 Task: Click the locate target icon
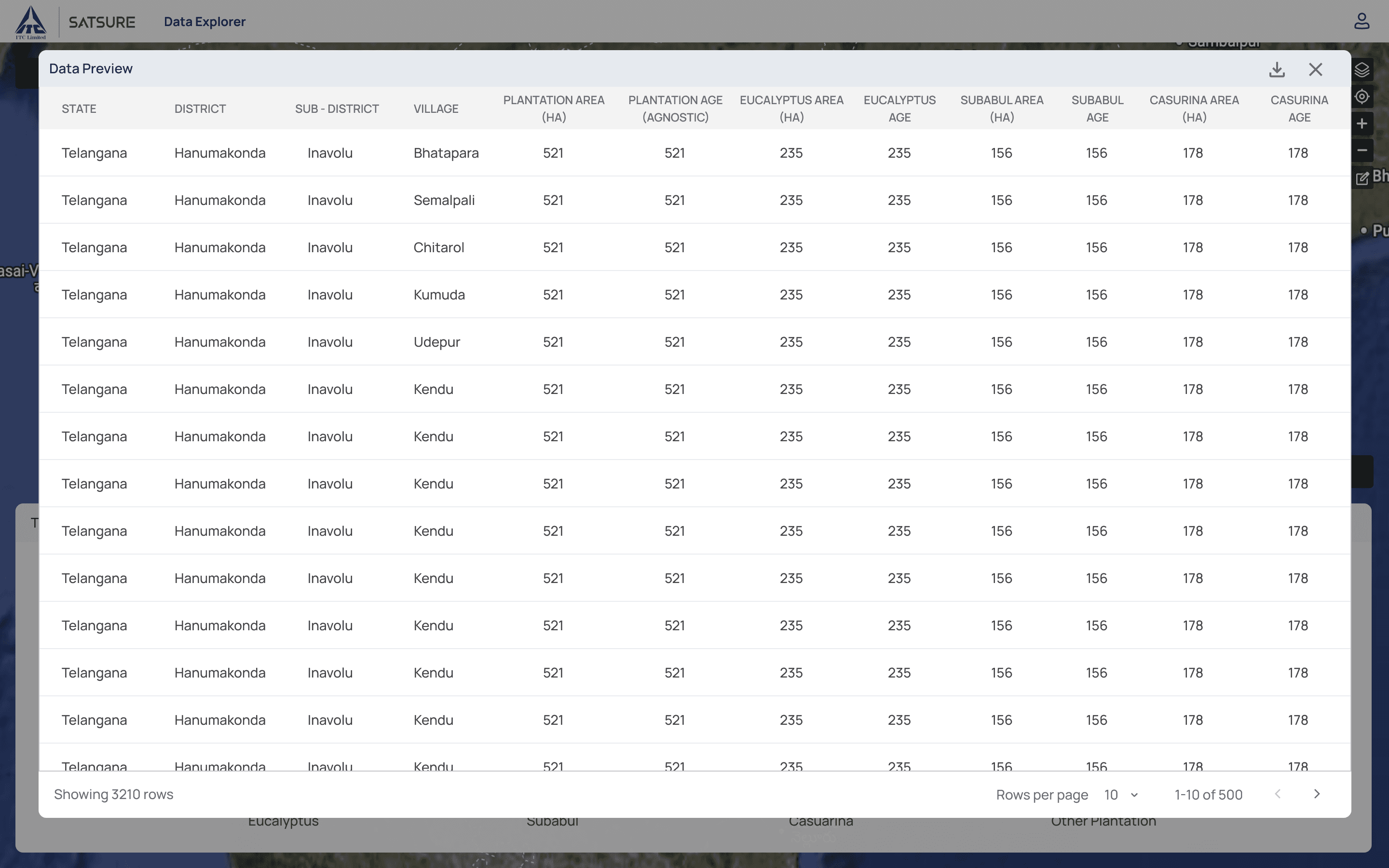1362,96
